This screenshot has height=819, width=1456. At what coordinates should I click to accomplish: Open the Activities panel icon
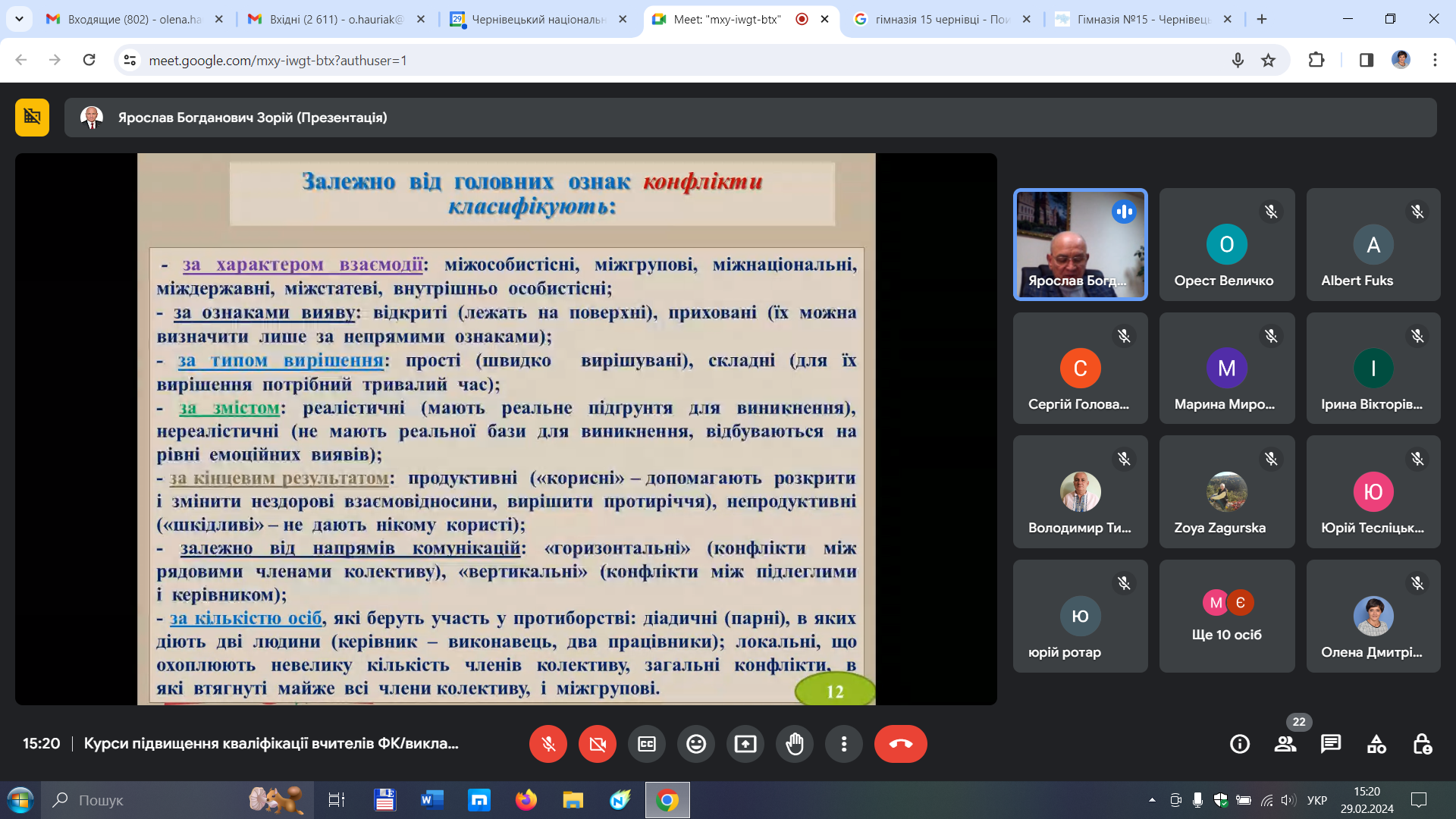pyautogui.click(x=1376, y=744)
